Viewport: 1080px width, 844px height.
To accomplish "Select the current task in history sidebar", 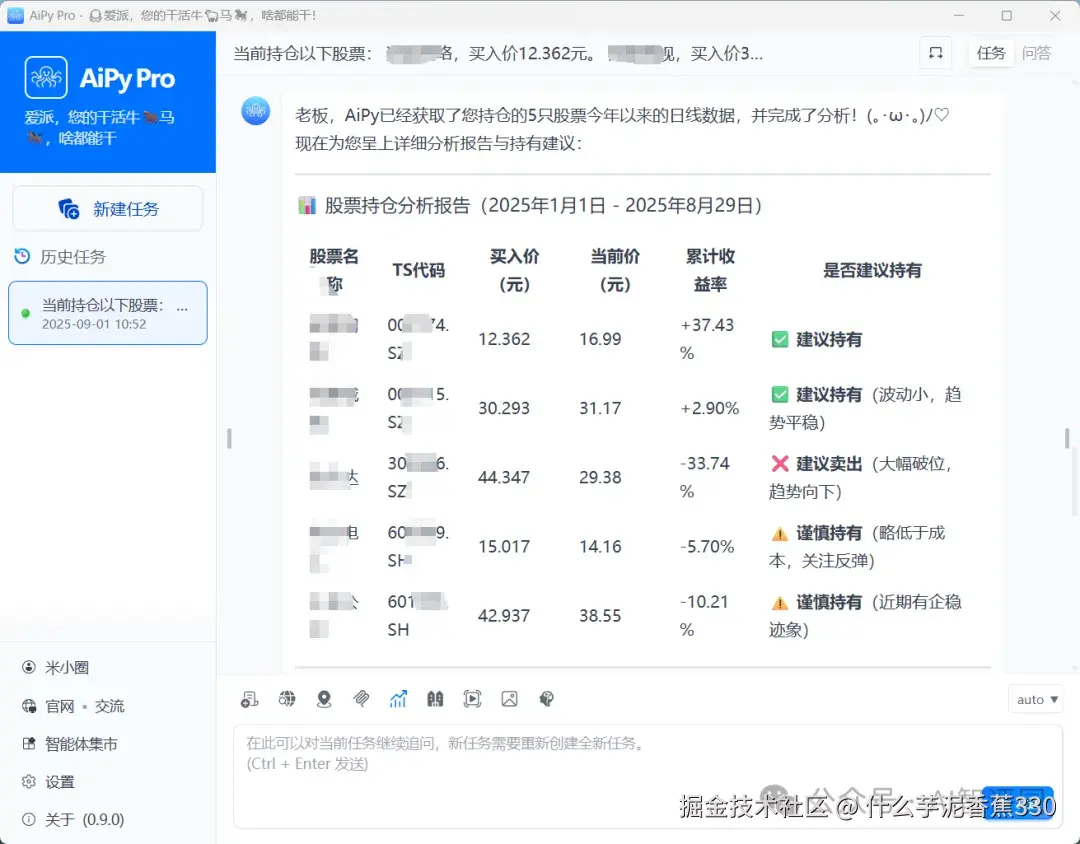I will (107, 312).
